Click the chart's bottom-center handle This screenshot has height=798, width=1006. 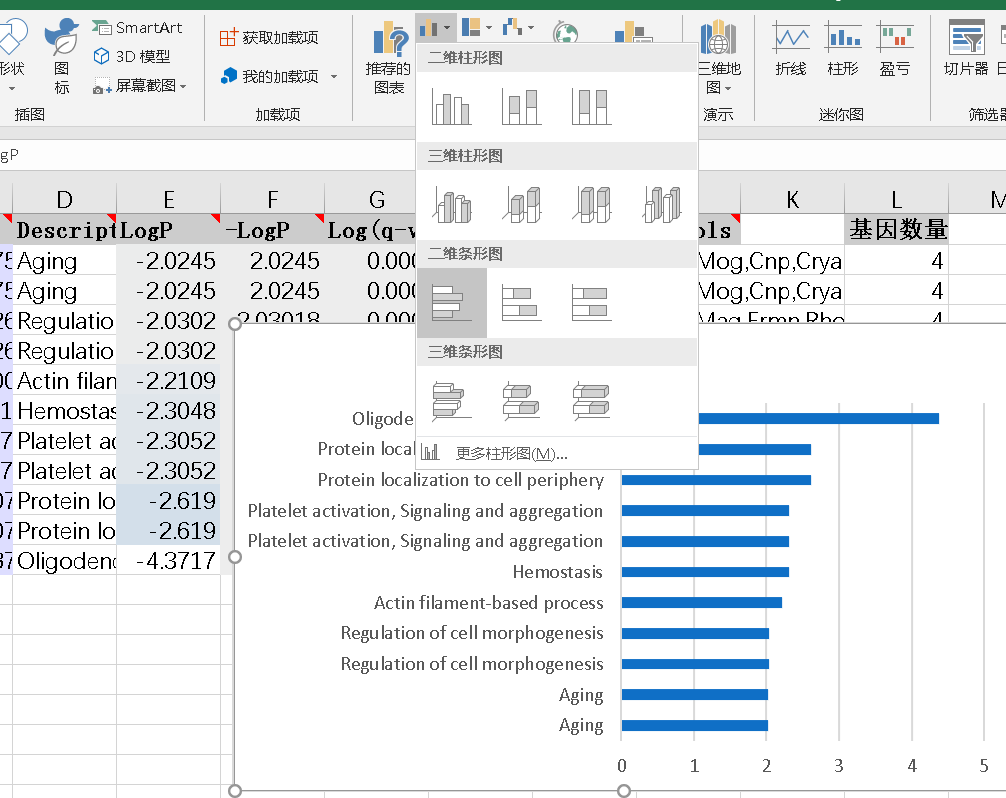624,791
